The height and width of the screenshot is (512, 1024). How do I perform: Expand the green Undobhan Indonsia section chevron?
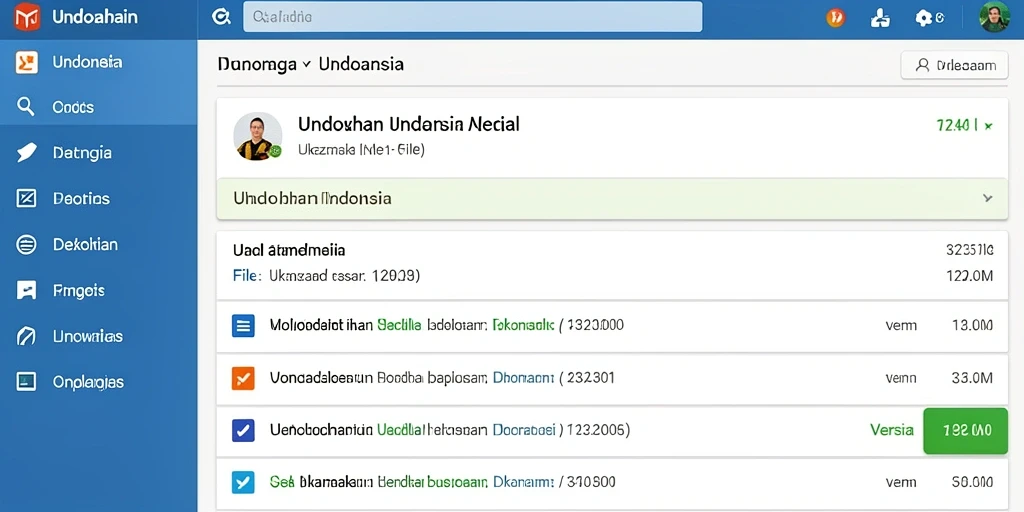click(987, 198)
